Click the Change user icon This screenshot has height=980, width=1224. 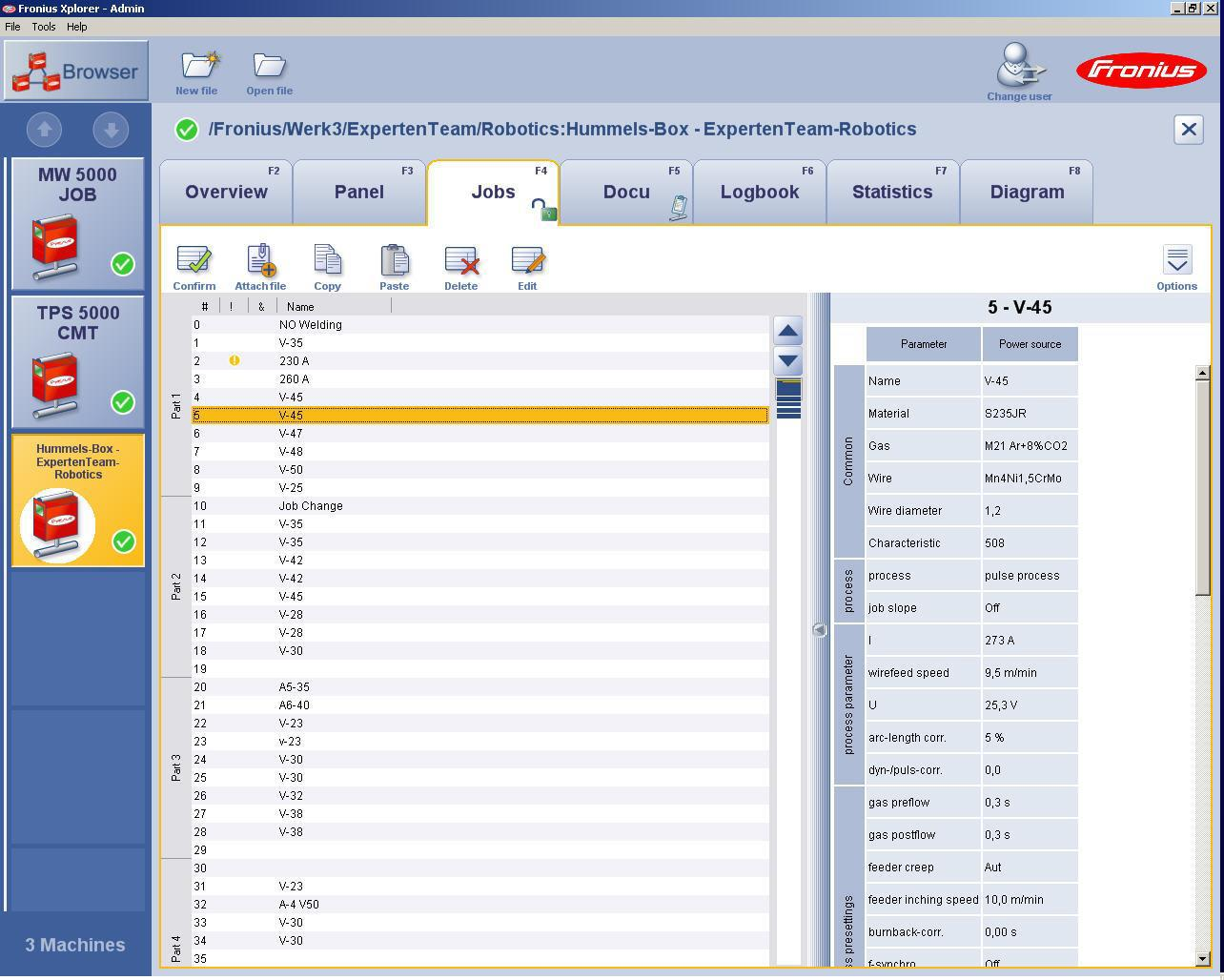(x=1020, y=65)
